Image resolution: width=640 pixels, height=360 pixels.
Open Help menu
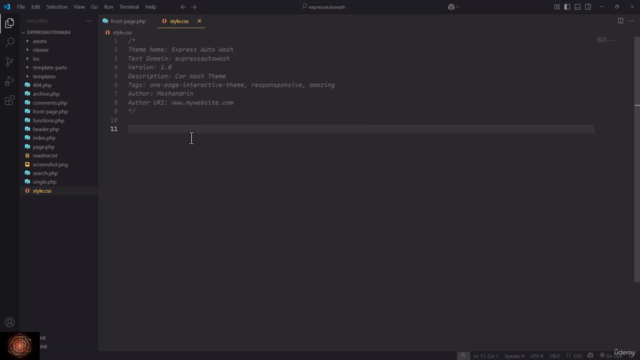151,7
